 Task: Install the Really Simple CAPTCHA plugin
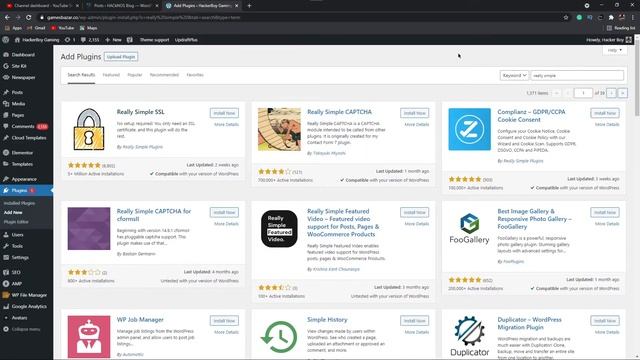tap(414, 113)
